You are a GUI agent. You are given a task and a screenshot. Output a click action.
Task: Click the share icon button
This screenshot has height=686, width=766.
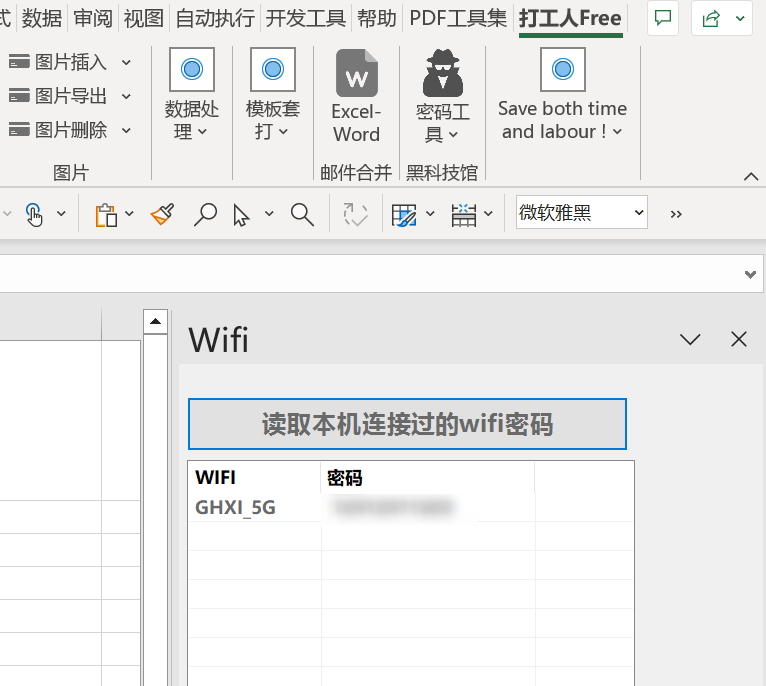[x=711, y=18]
